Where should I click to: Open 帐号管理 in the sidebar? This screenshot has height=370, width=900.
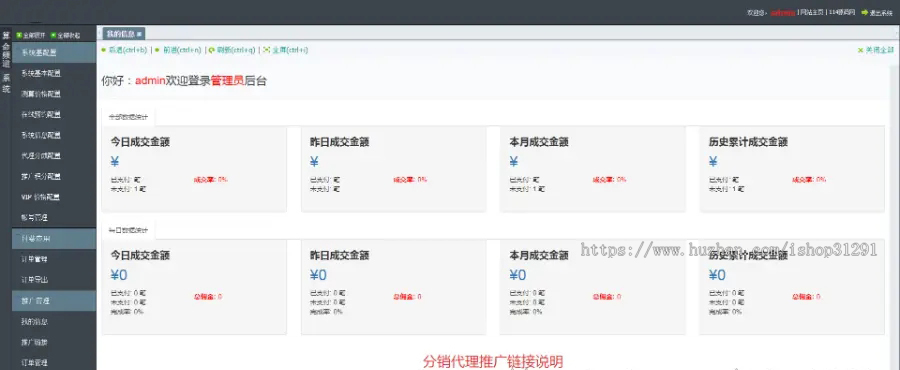(35, 217)
